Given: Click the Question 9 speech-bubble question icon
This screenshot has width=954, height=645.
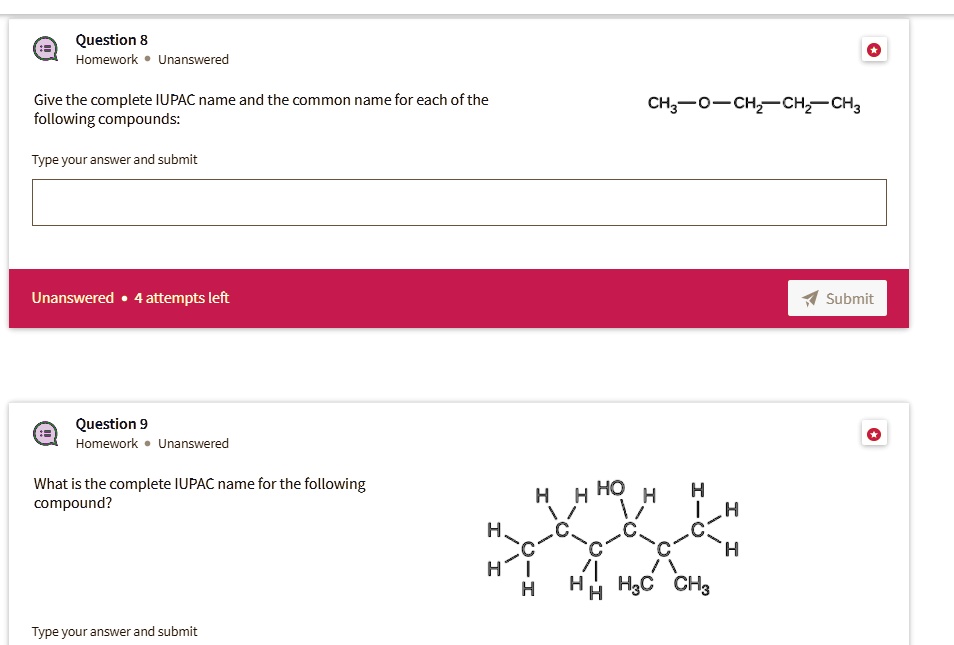Looking at the screenshot, I should (x=45, y=431).
